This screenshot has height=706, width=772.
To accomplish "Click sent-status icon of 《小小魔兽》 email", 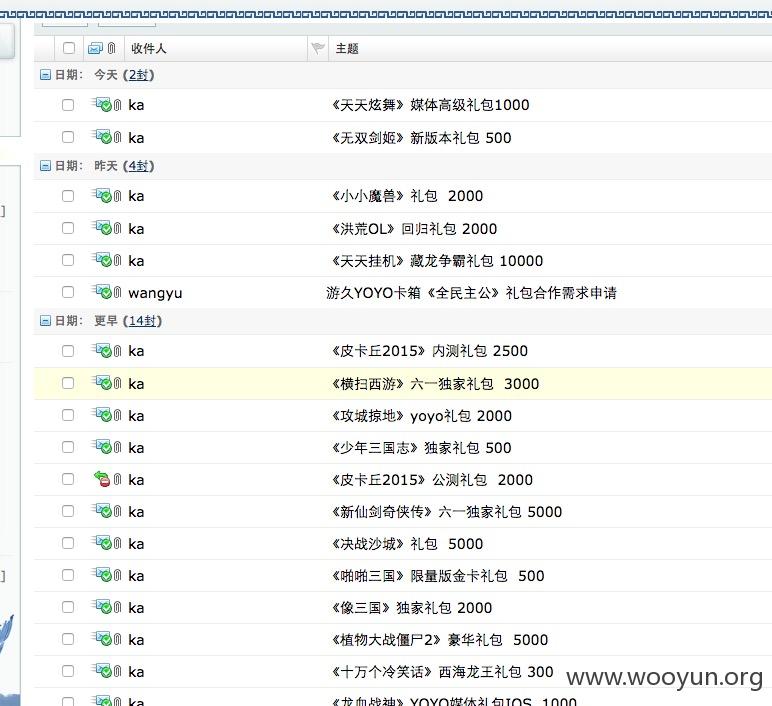I will [103, 195].
